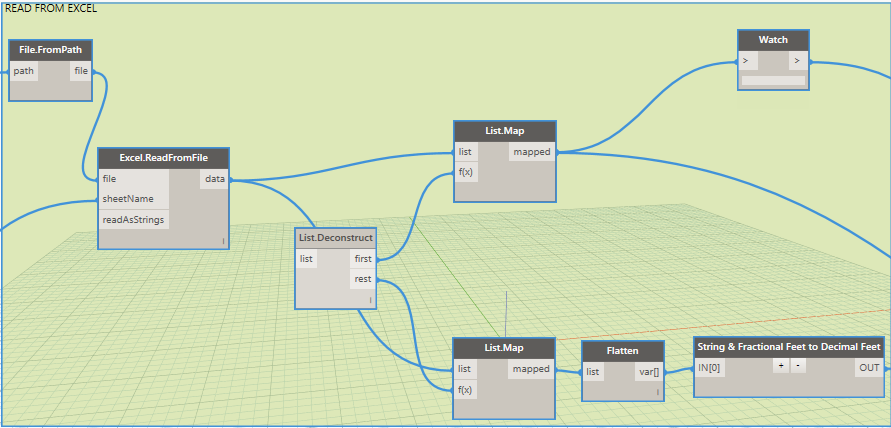Viewport: 891px width, 428px height.
Task: Select the List.Deconstruct node header
Action: tap(336, 238)
